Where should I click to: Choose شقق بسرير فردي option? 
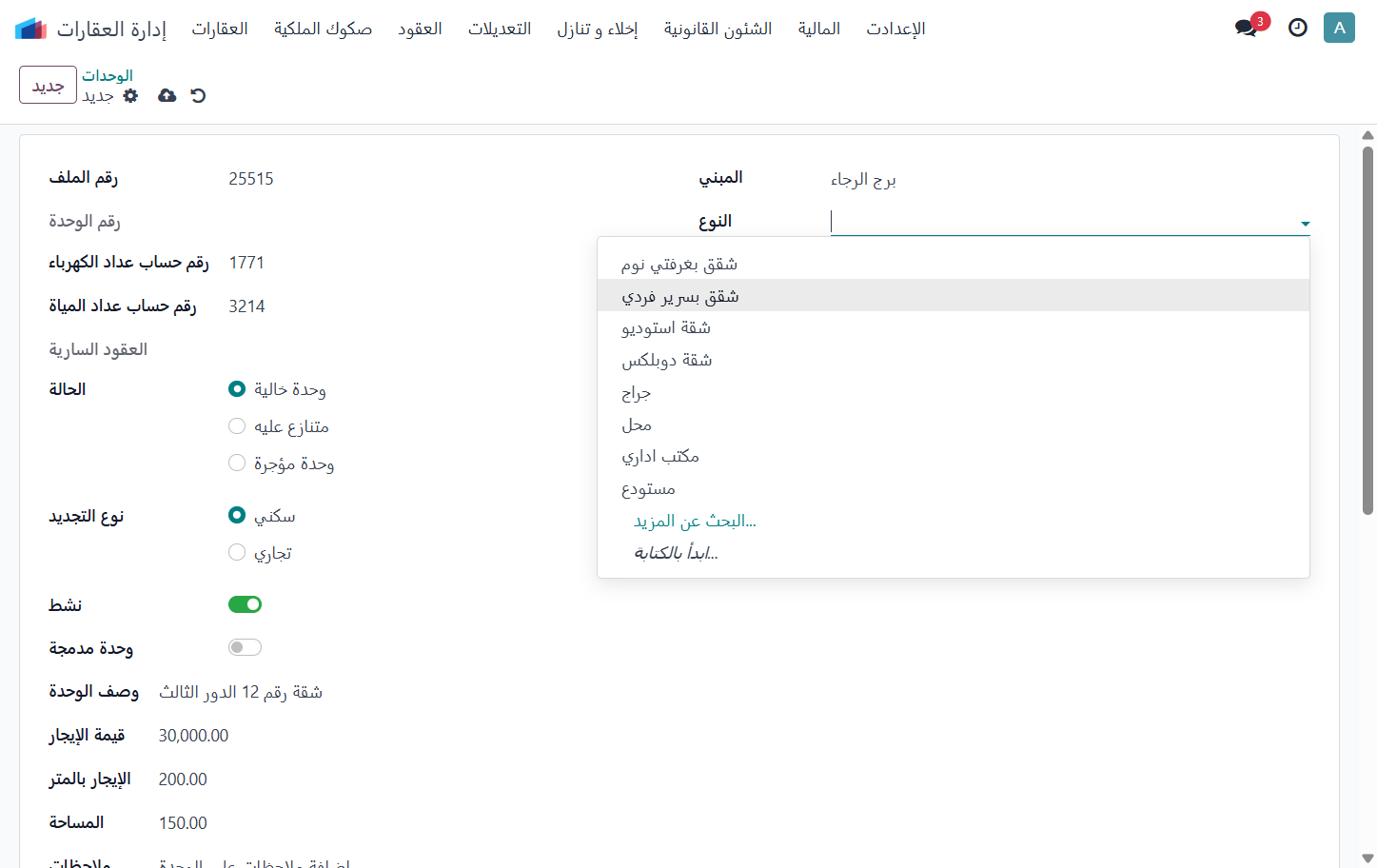point(954,296)
